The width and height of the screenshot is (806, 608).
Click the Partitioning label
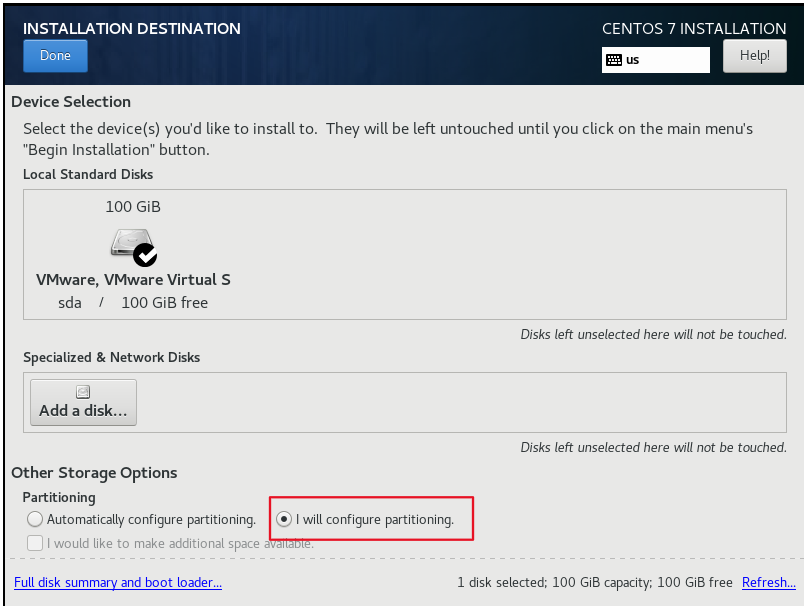coord(59,498)
